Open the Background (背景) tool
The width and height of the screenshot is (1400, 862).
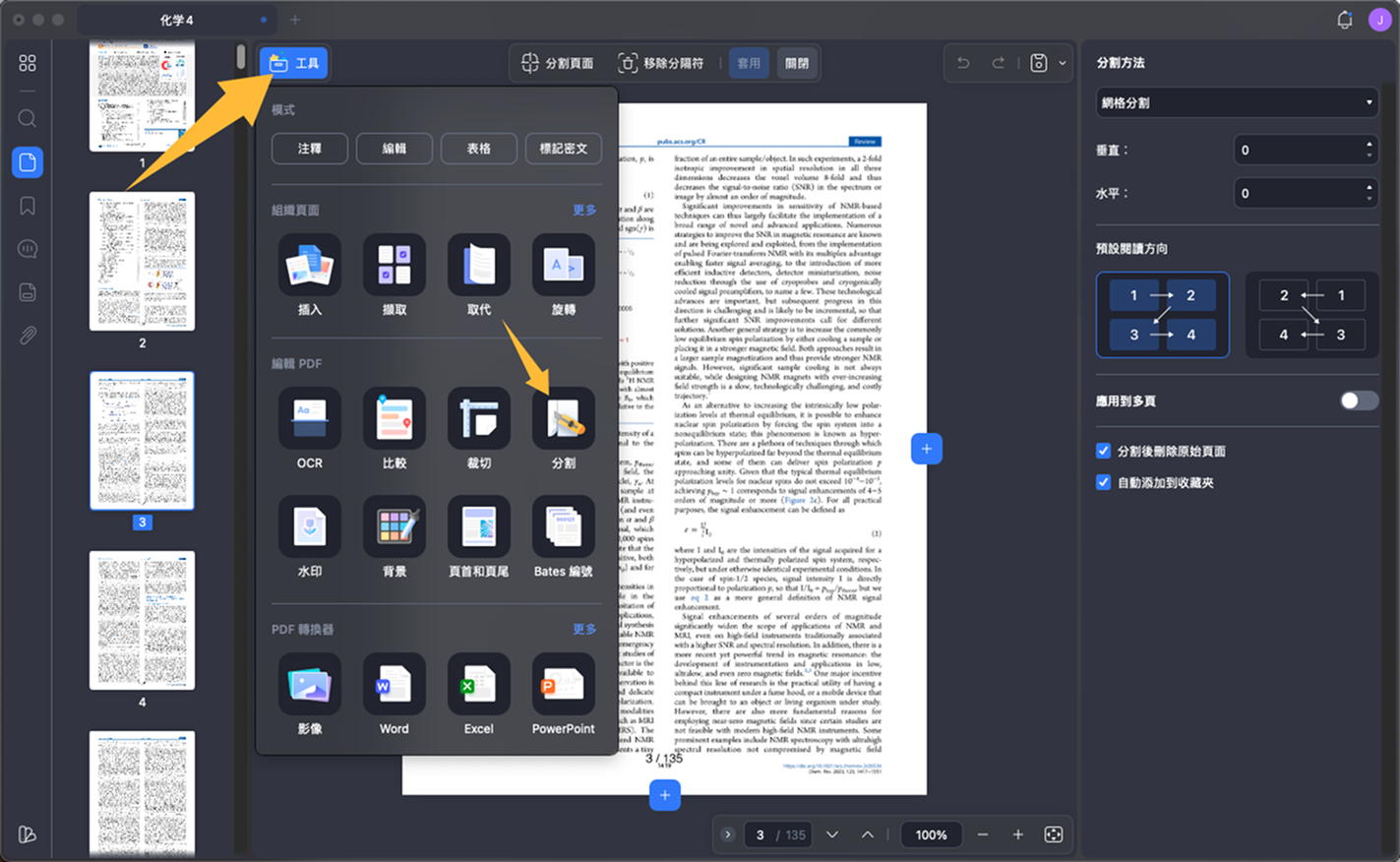point(395,526)
